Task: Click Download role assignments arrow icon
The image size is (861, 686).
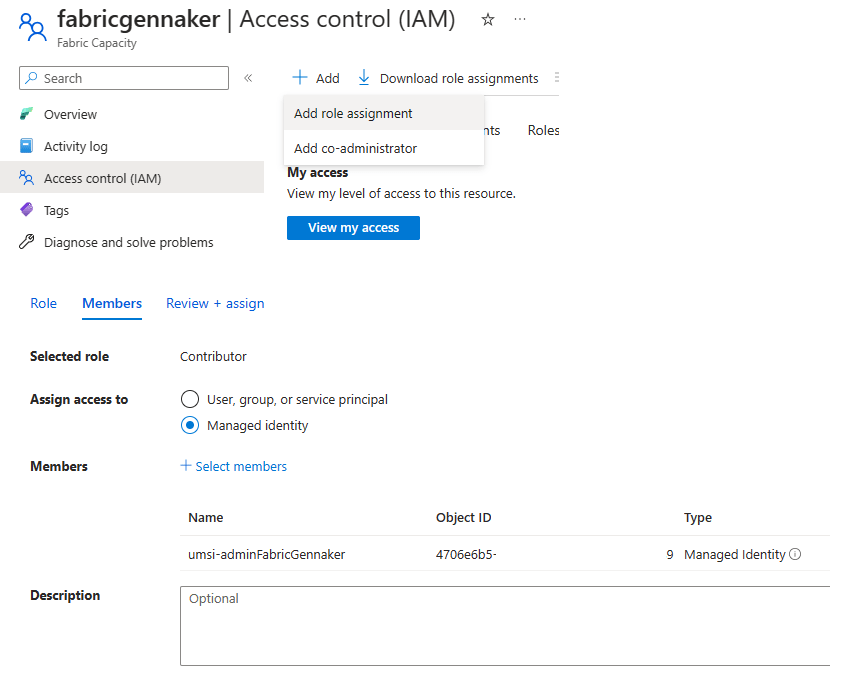Action: (364, 78)
